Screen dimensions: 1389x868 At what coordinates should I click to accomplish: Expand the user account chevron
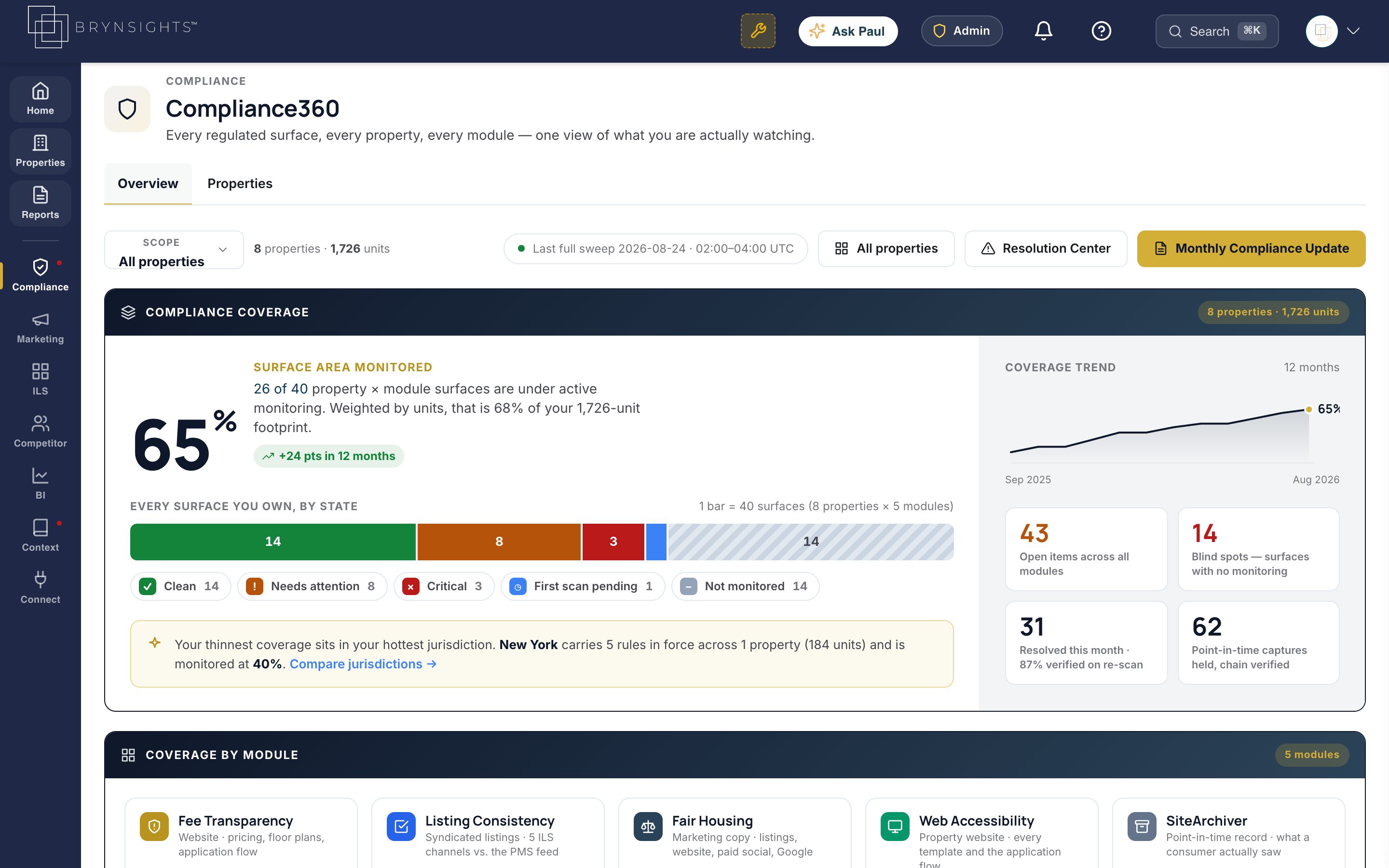click(x=1353, y=31)
